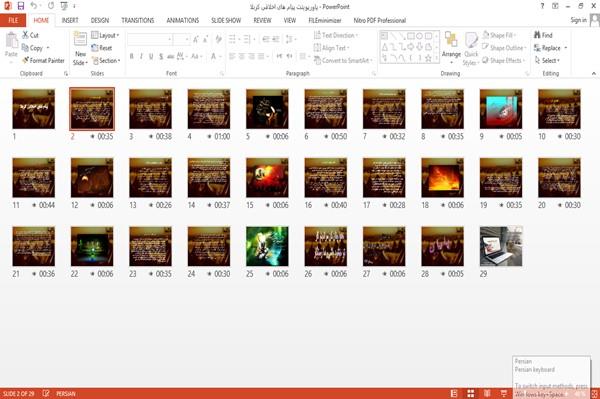Image resolution: width=600 pixels, height=399 pixels.
Task: Switch to the INSERT tab
Action: pos(70,20)
